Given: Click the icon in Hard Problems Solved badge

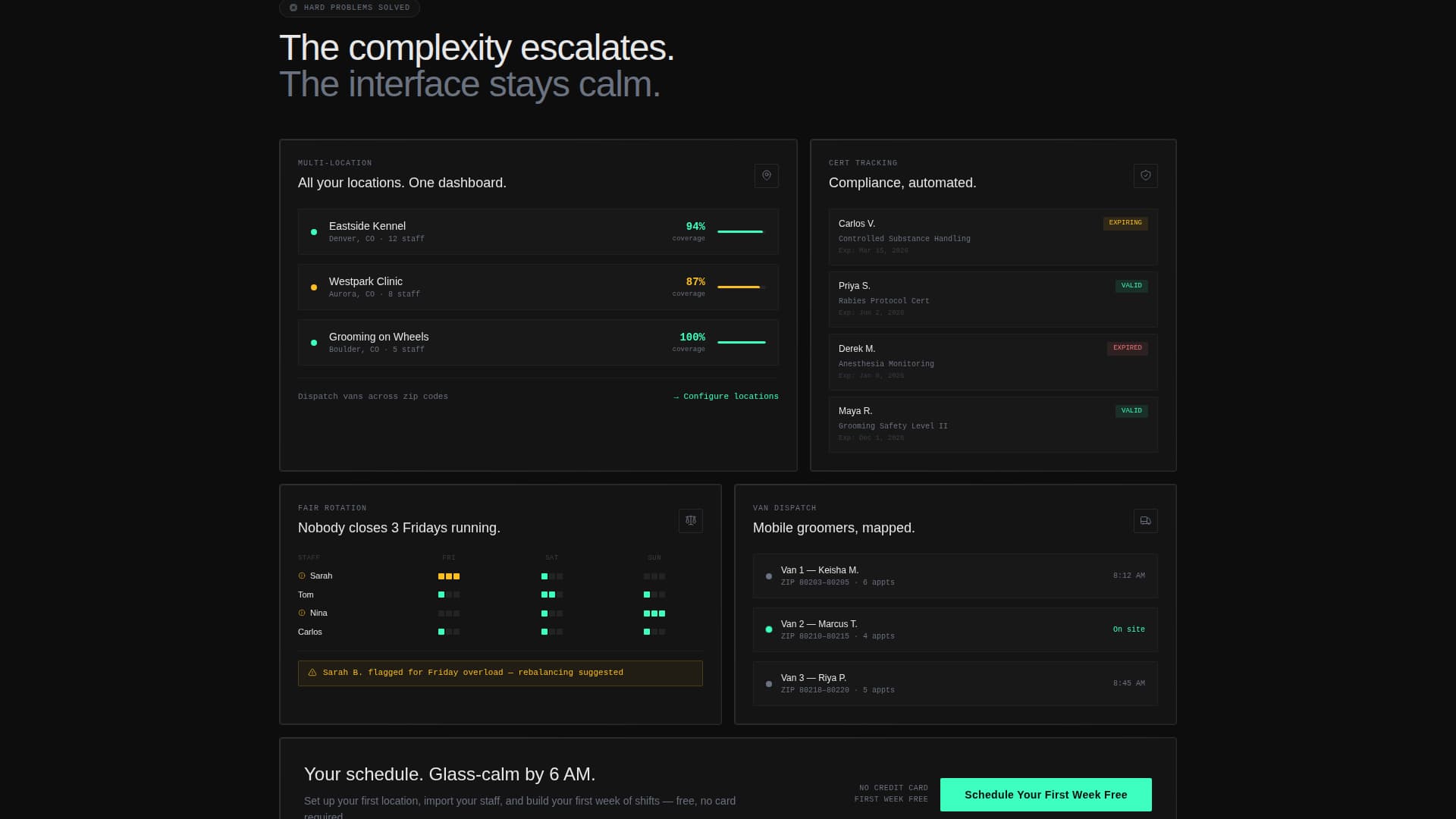Looking at the screenshot, I should click(293, 8).
